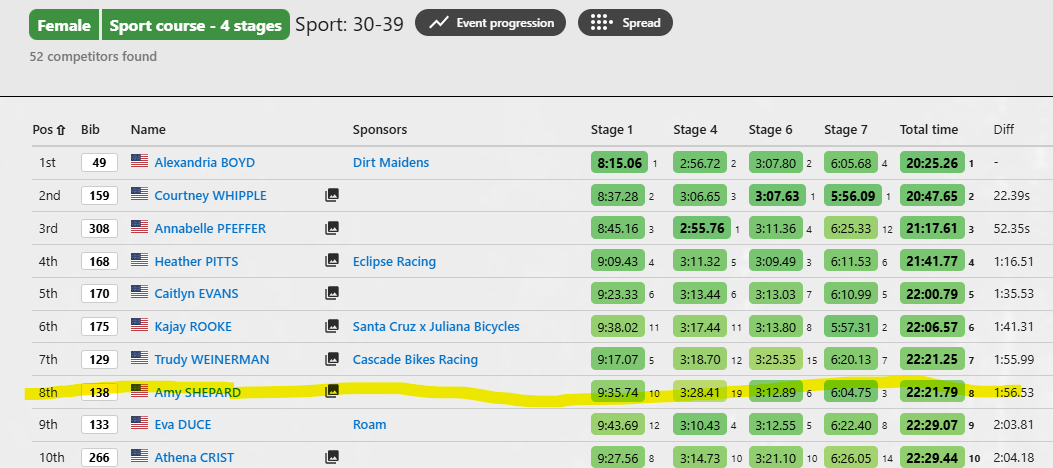
Task: Show the Spread view
Action: pyautogui.click(x=625, y=23)
